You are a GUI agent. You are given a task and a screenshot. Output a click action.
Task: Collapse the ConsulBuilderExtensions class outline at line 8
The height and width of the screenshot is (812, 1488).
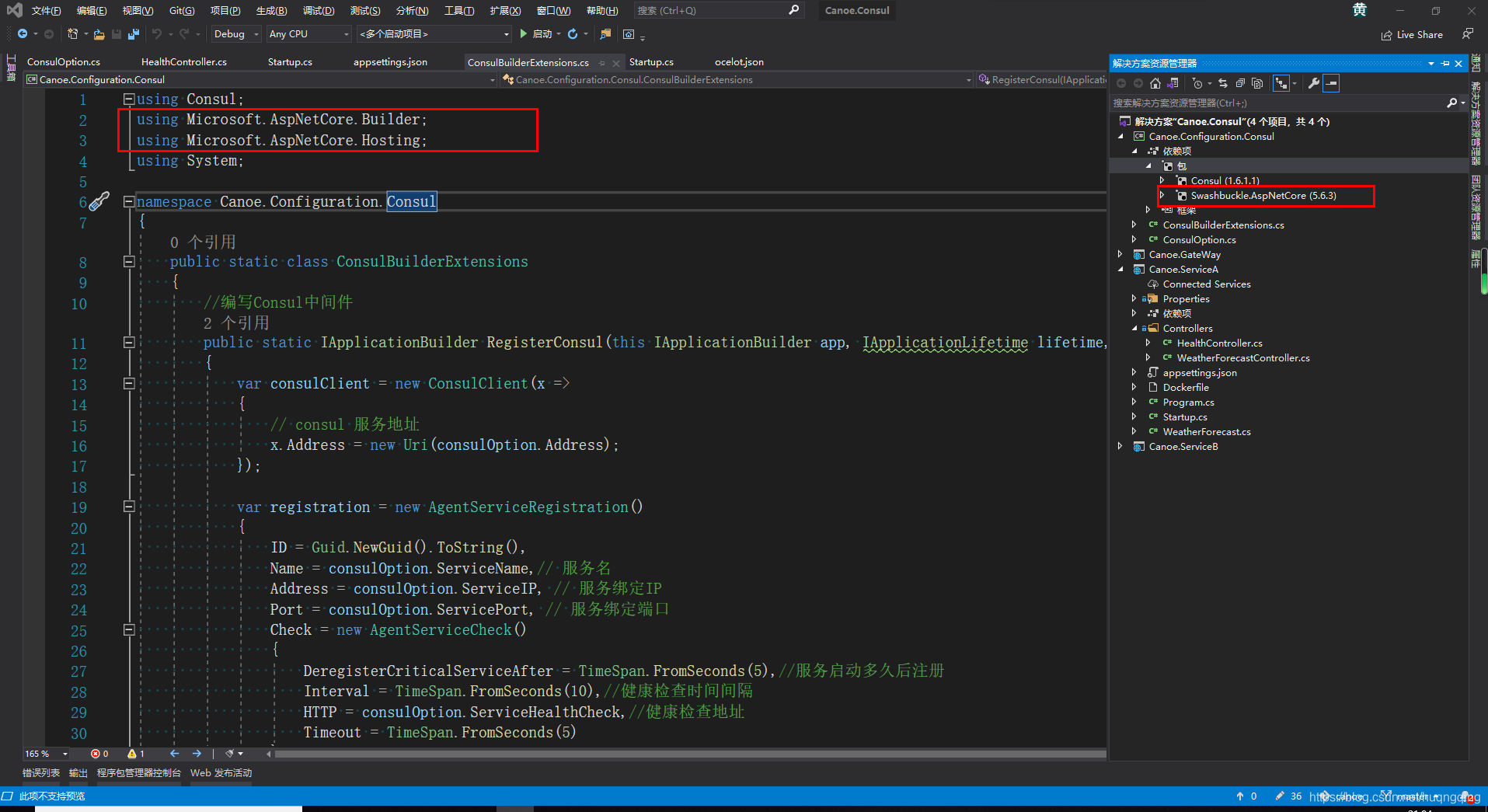pos(129,262)
